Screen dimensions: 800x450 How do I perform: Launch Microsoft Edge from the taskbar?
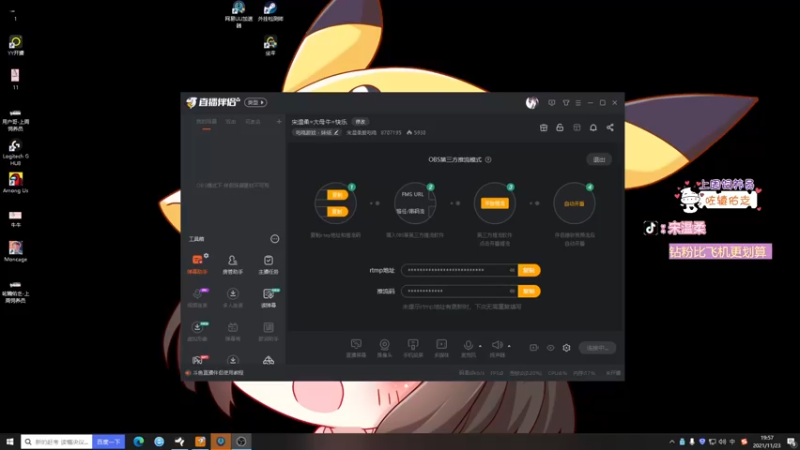(138, 442)
